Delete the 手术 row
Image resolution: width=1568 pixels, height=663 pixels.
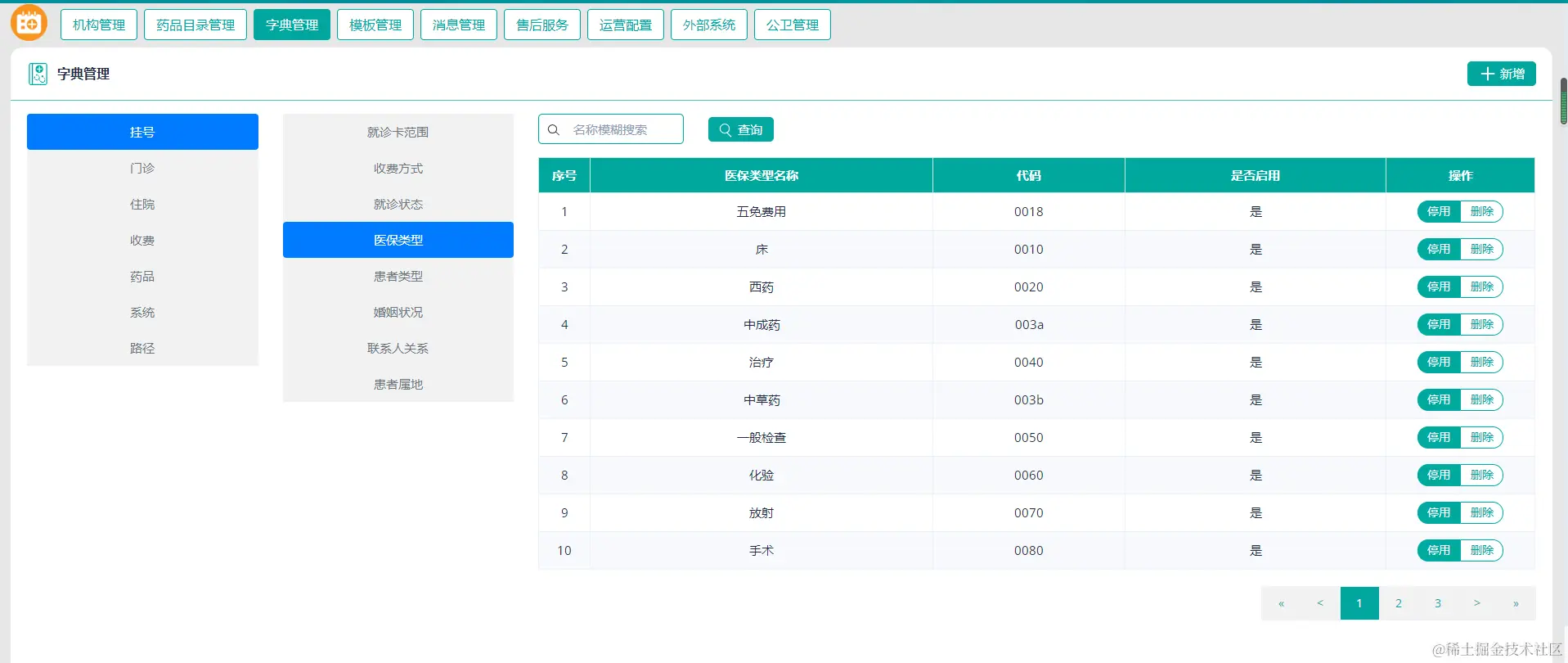point(1482,550)
